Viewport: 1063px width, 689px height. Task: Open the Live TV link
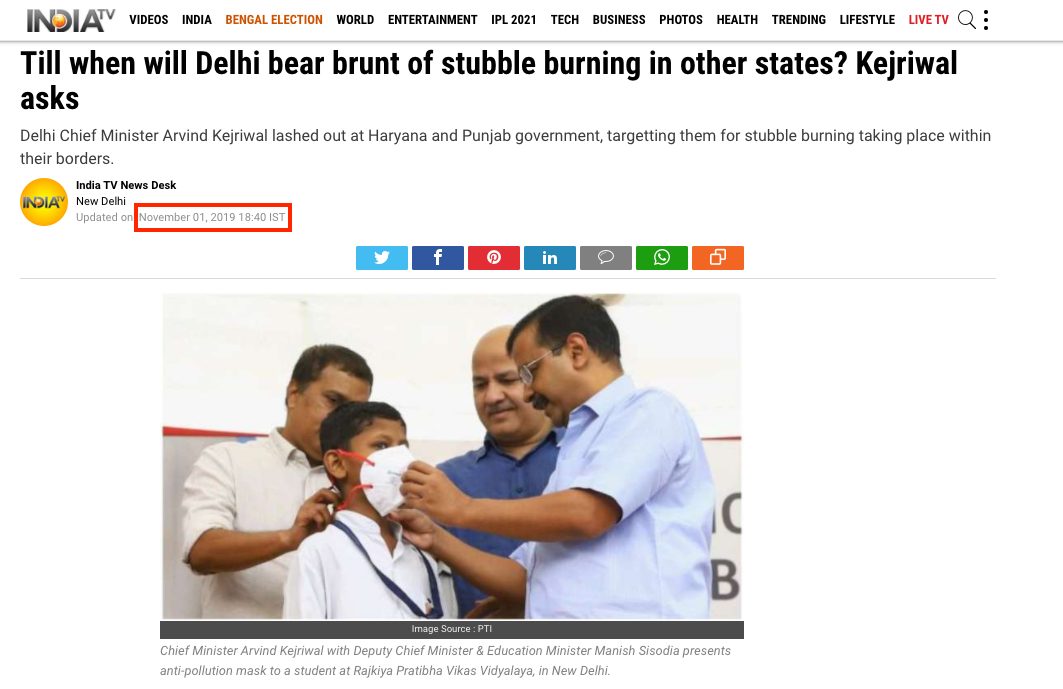928,20
